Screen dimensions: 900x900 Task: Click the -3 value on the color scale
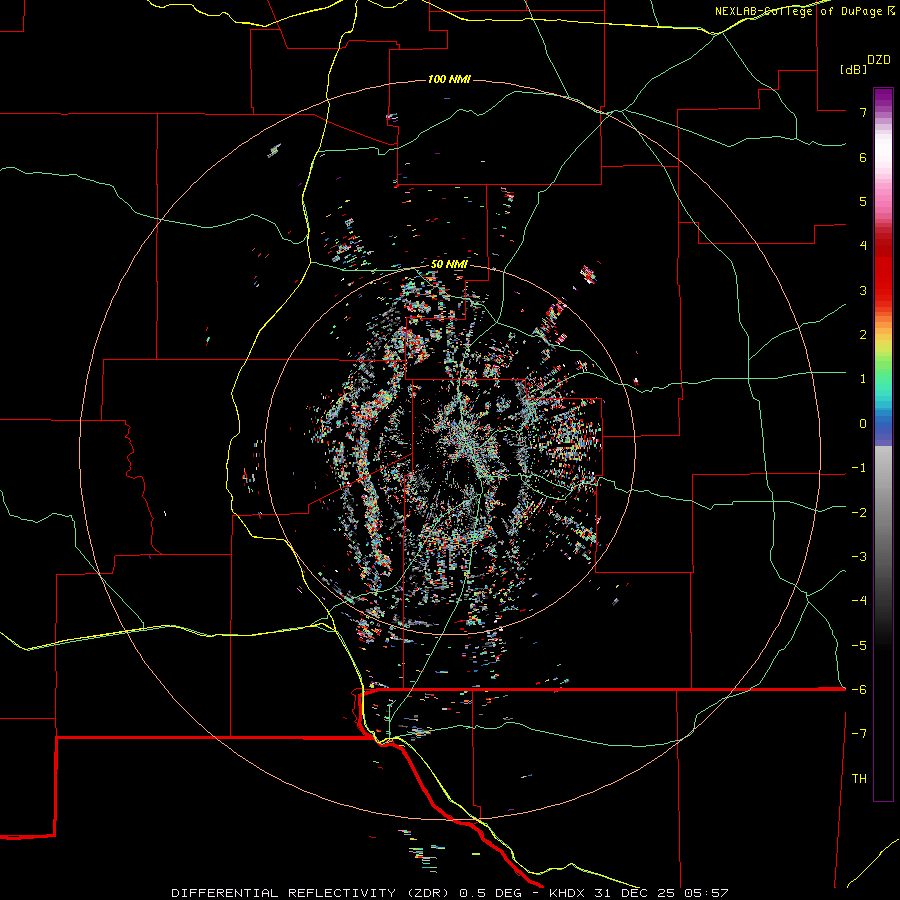[x=859, y=557]
